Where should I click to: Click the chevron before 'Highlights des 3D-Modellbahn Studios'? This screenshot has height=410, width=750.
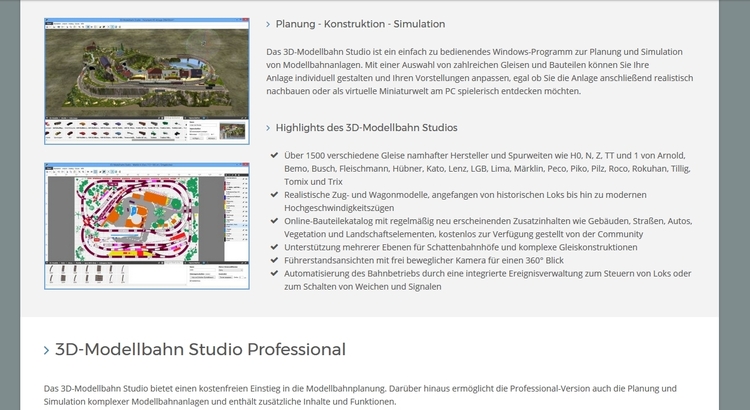[268, 128]
